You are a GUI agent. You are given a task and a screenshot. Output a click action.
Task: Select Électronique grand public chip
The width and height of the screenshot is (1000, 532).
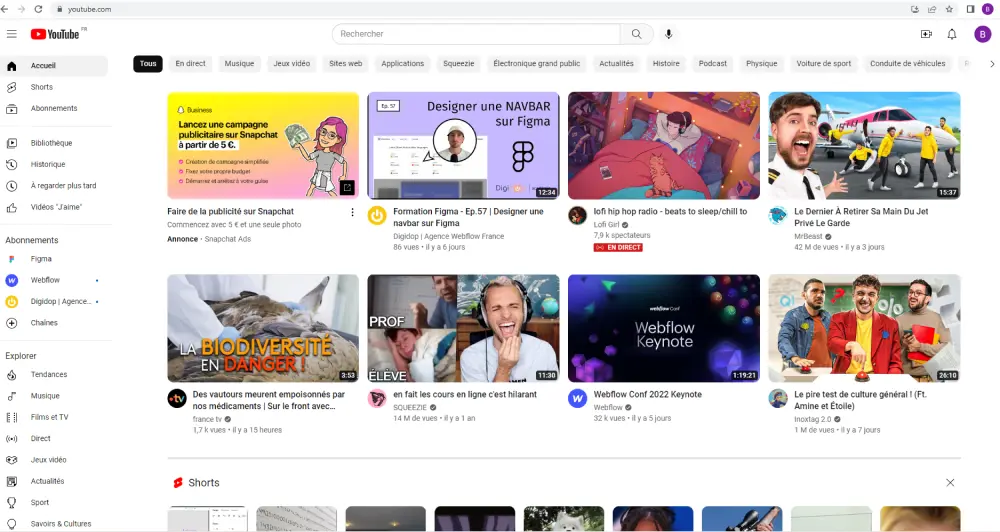pos(536,64)
